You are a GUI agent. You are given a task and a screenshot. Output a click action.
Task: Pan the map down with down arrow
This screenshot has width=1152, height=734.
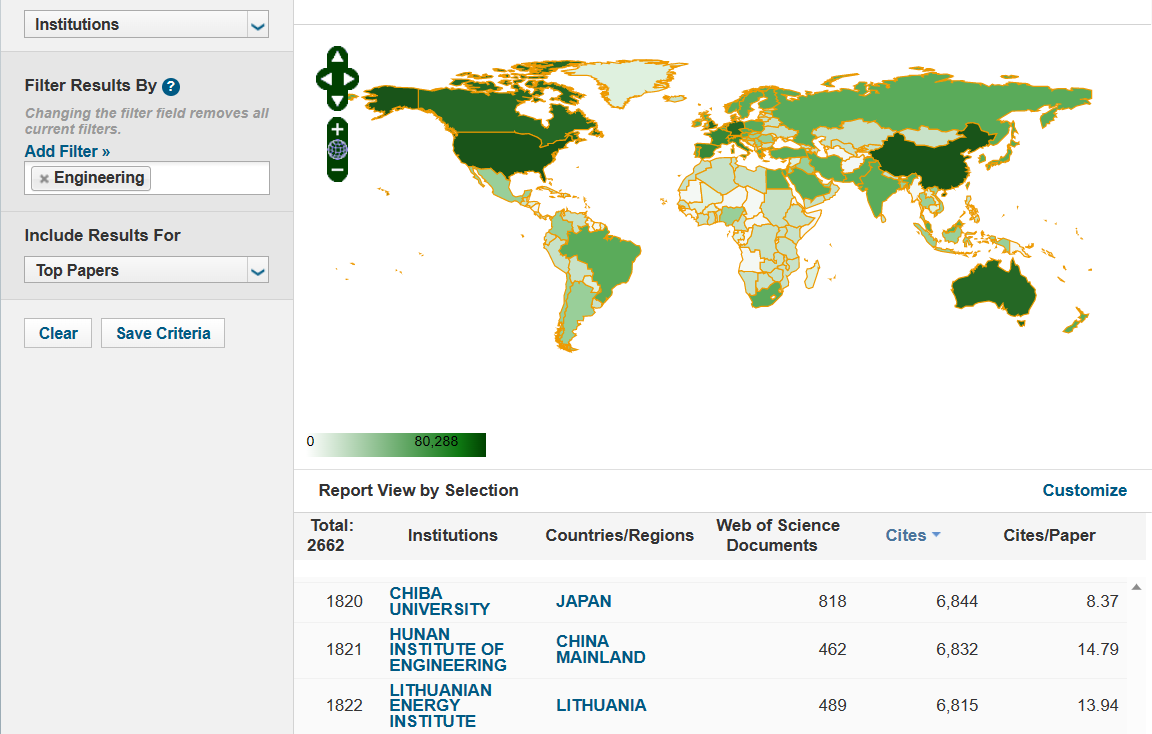(x=337, y=99)
